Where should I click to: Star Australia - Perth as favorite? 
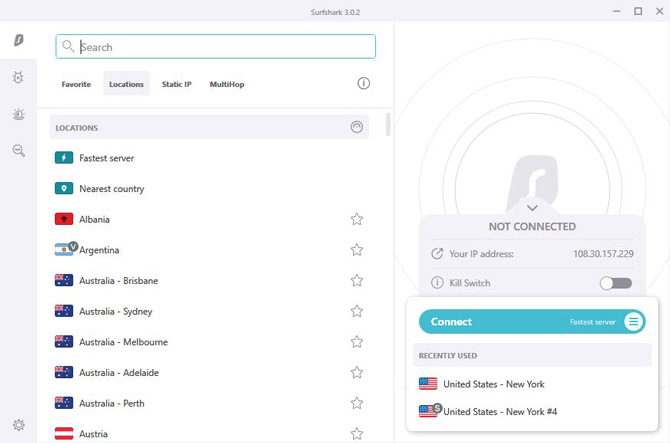357,403
